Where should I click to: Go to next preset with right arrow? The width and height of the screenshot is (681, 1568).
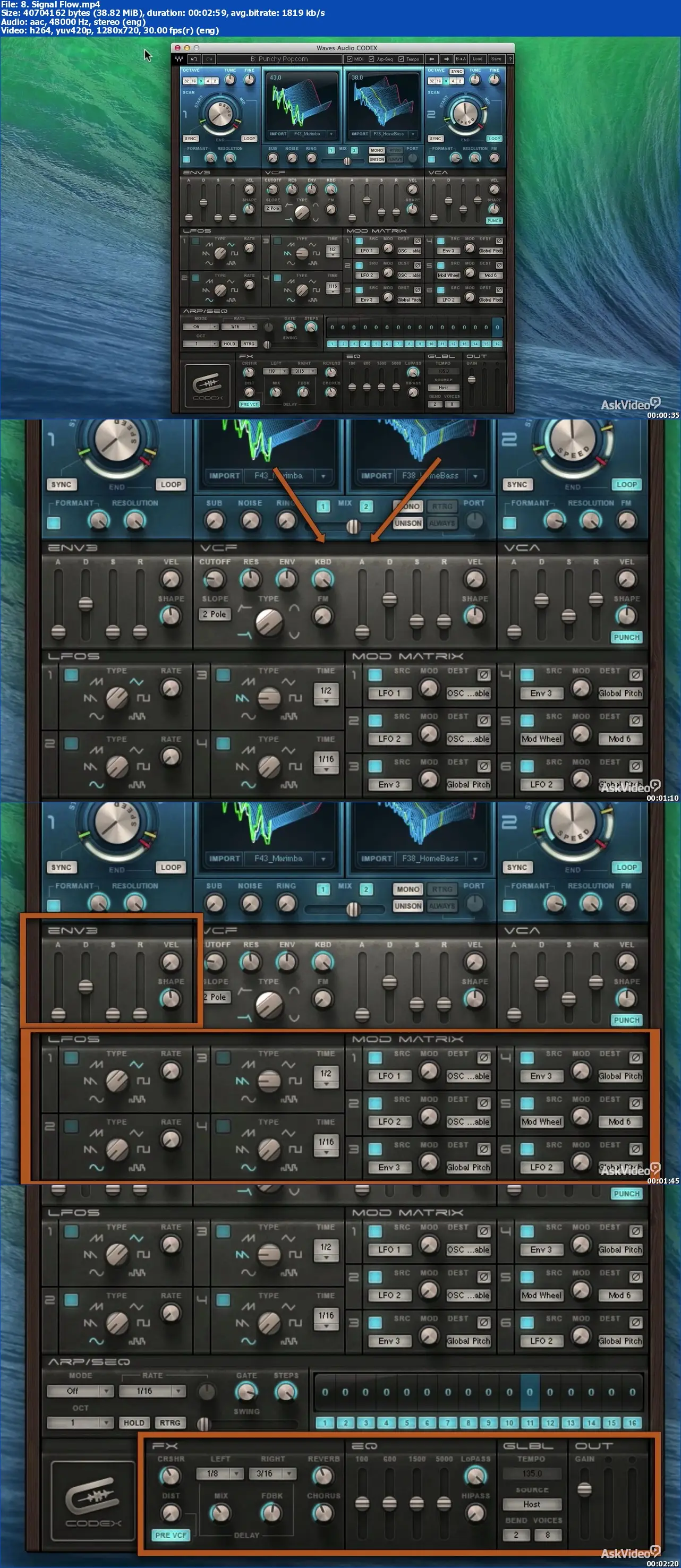coord(446,59)
